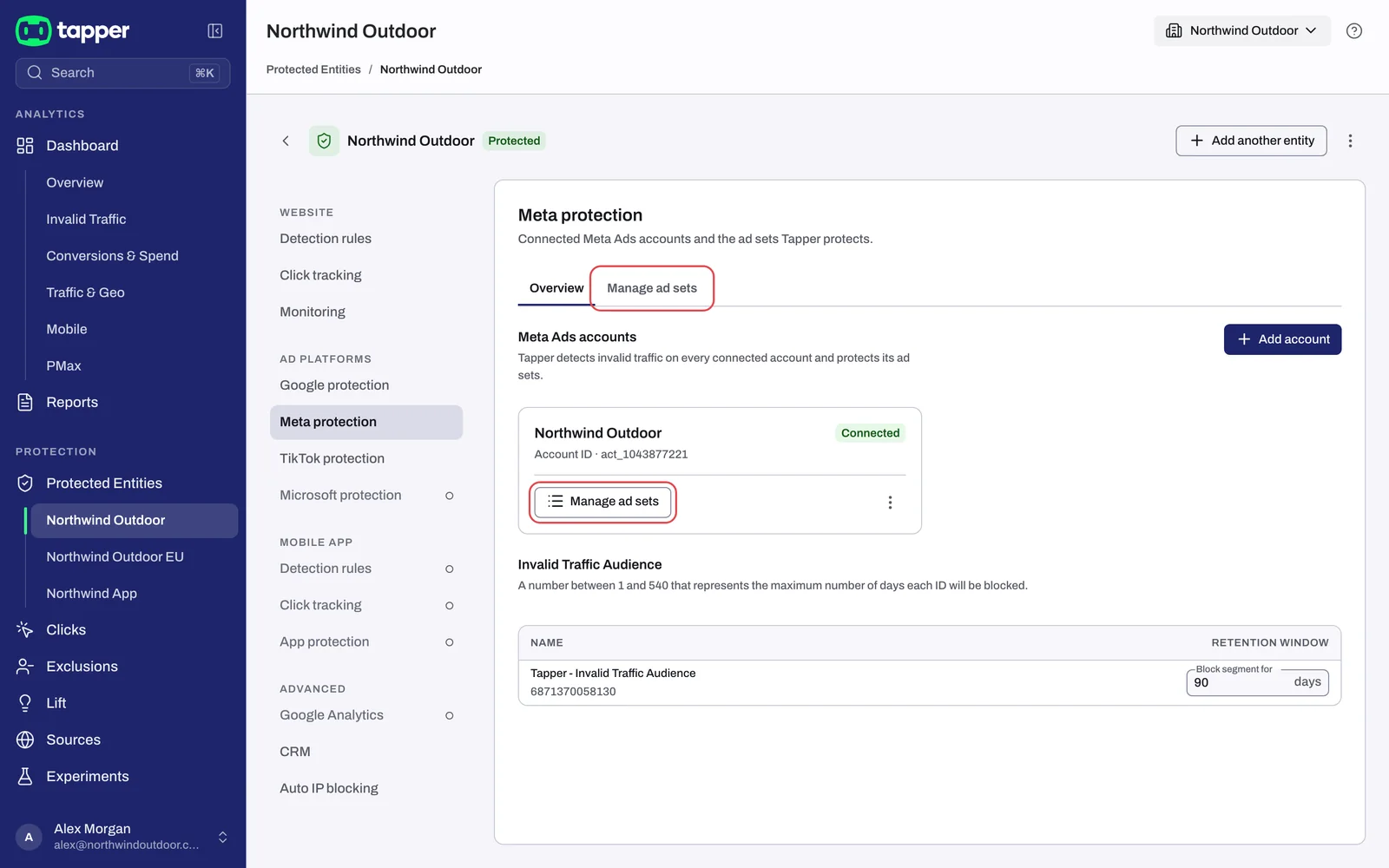The height and width of the screenshot is (868, 1389).
Task: Open entity options three-dot menu
Action: 1350,141
